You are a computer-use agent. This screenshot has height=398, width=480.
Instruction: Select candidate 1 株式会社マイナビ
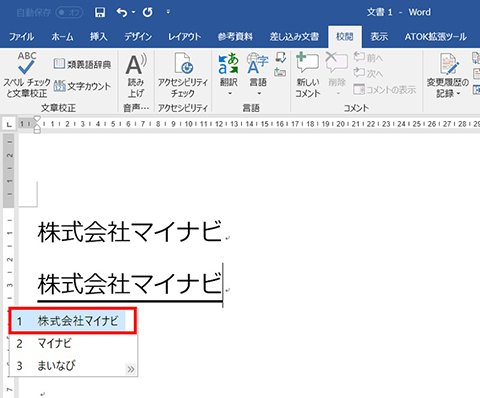point(73,321)
